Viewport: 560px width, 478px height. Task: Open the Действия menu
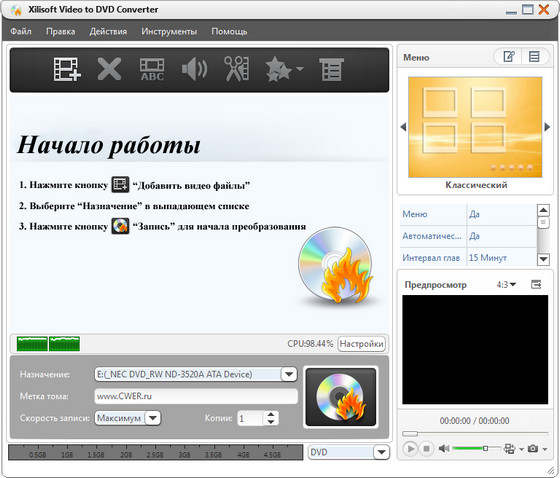coord(108,31)
